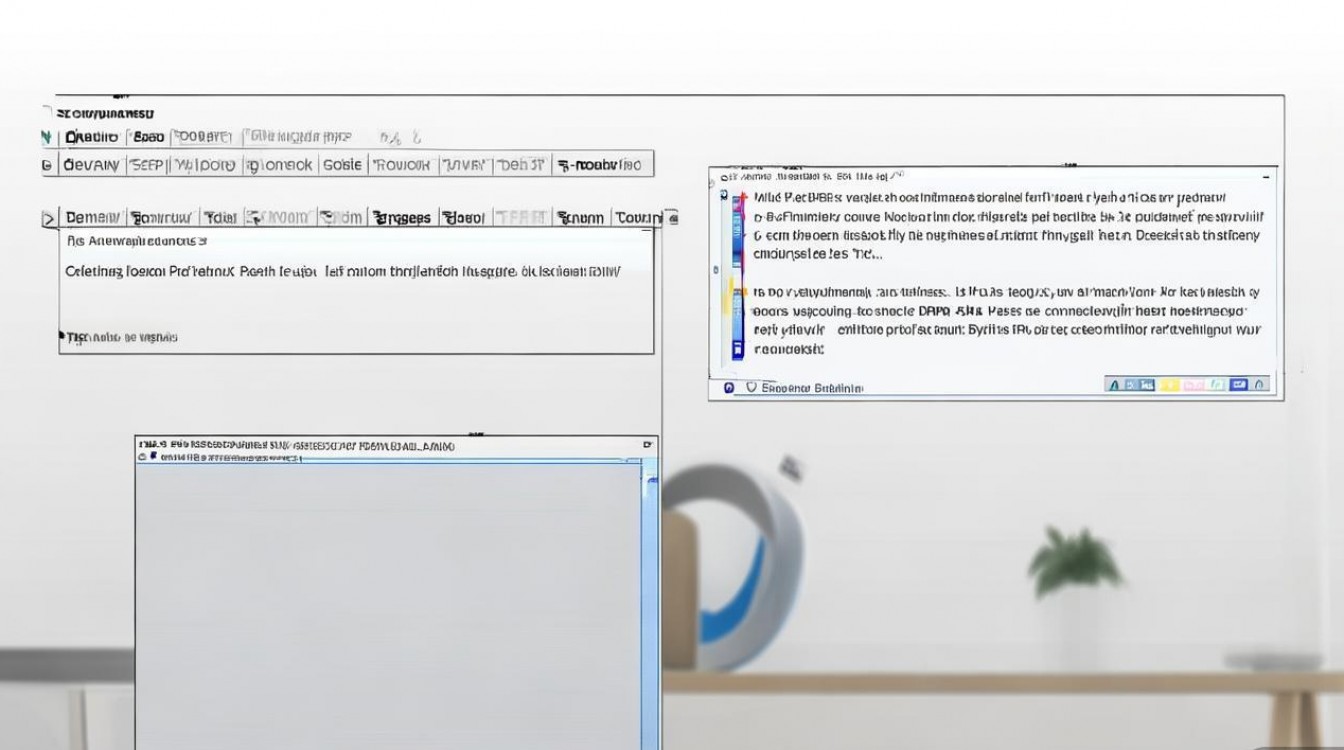Click the dark blue icon near right end of bottom-right strip
This screenshot has height=750, width=1344.
pos(1239,384)
